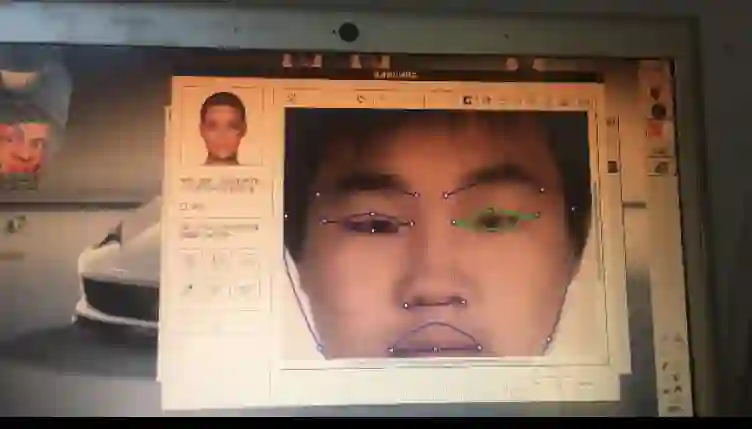Select the viewer-right jaw outline point
The height and width of the screenshot is (429, 752).
point(549,339)
